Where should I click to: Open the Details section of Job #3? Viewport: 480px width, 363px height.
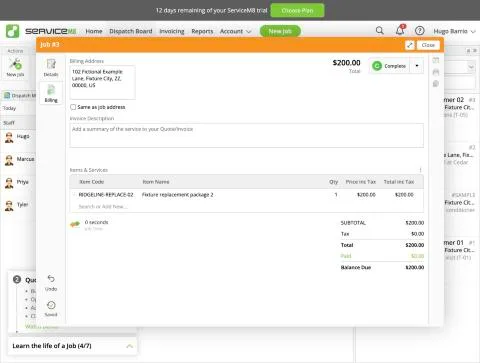tap(51, 68)
